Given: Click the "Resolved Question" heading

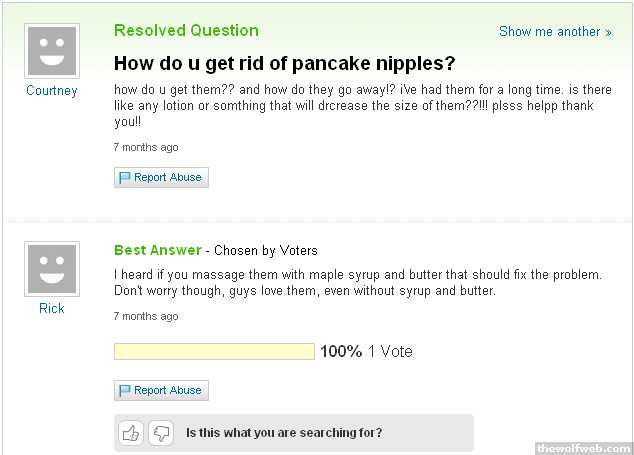Looking at the screenshot, I should pos(186,30).
